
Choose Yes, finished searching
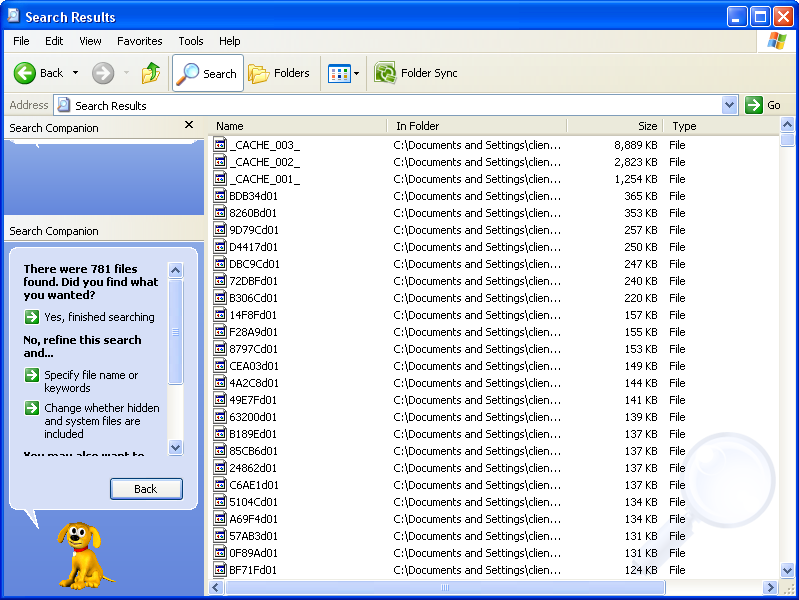tap(89, 317)
